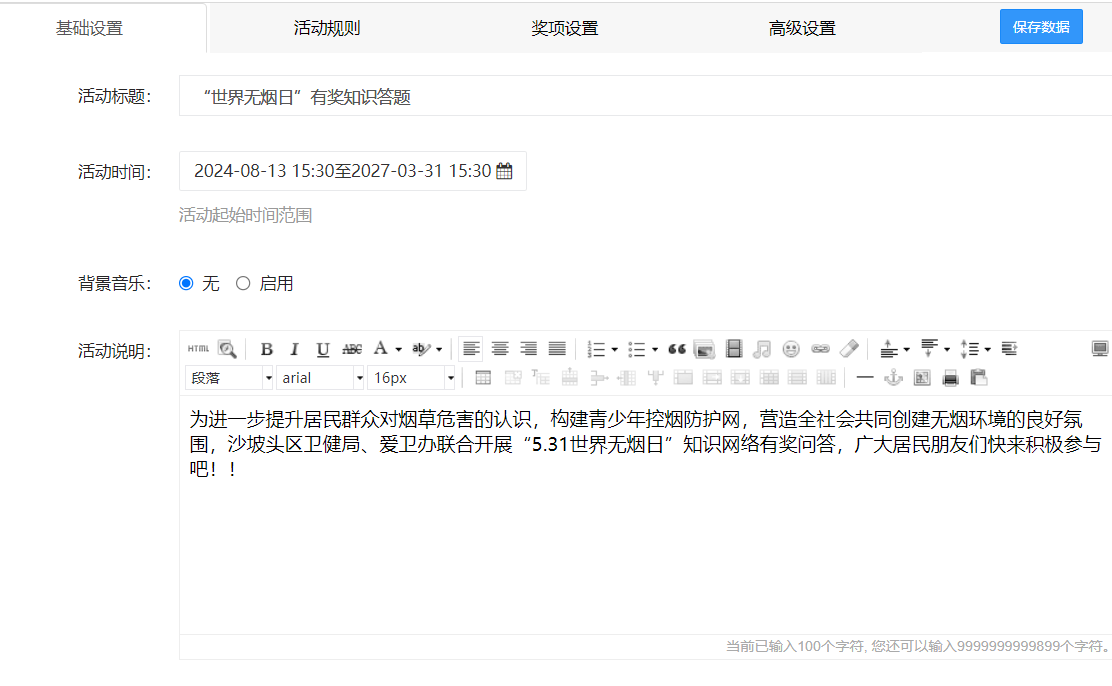Image resolution: width=1112 pixels, height=686 pixels.
Task: Click the 保存数据 save button
Action: (1041, 26)
